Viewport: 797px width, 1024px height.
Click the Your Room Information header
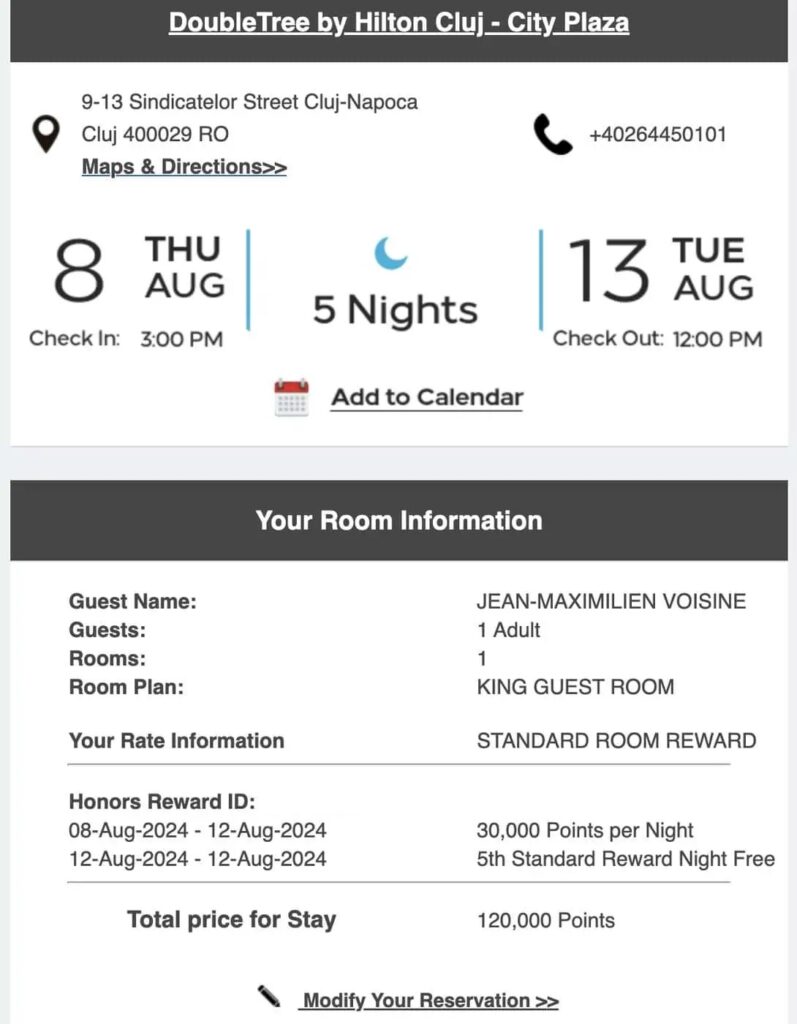coord(398,520)
